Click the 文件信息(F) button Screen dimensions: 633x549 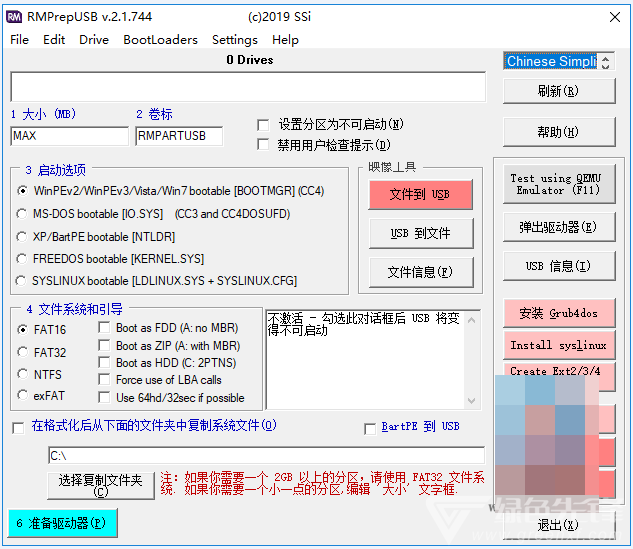tap(420, 272)
